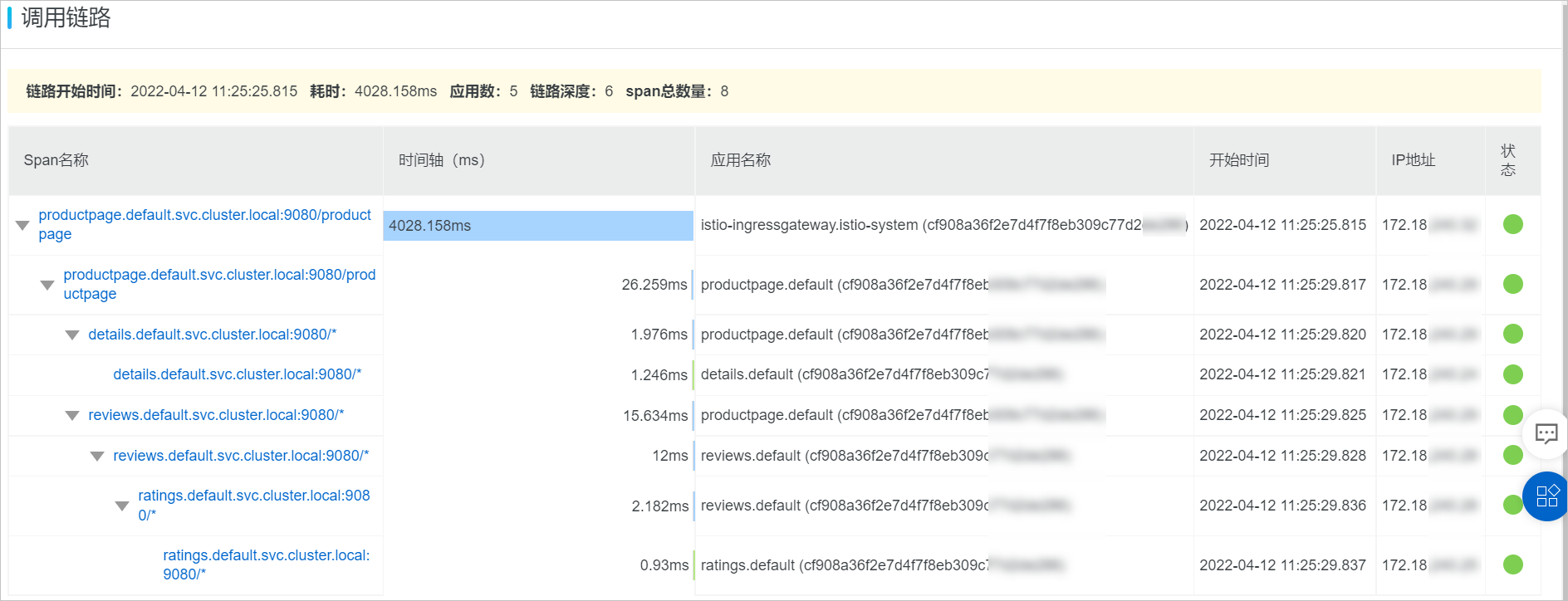Click the 调用链路 section title
The image size is (1568, 601).
tap(66, 17)
